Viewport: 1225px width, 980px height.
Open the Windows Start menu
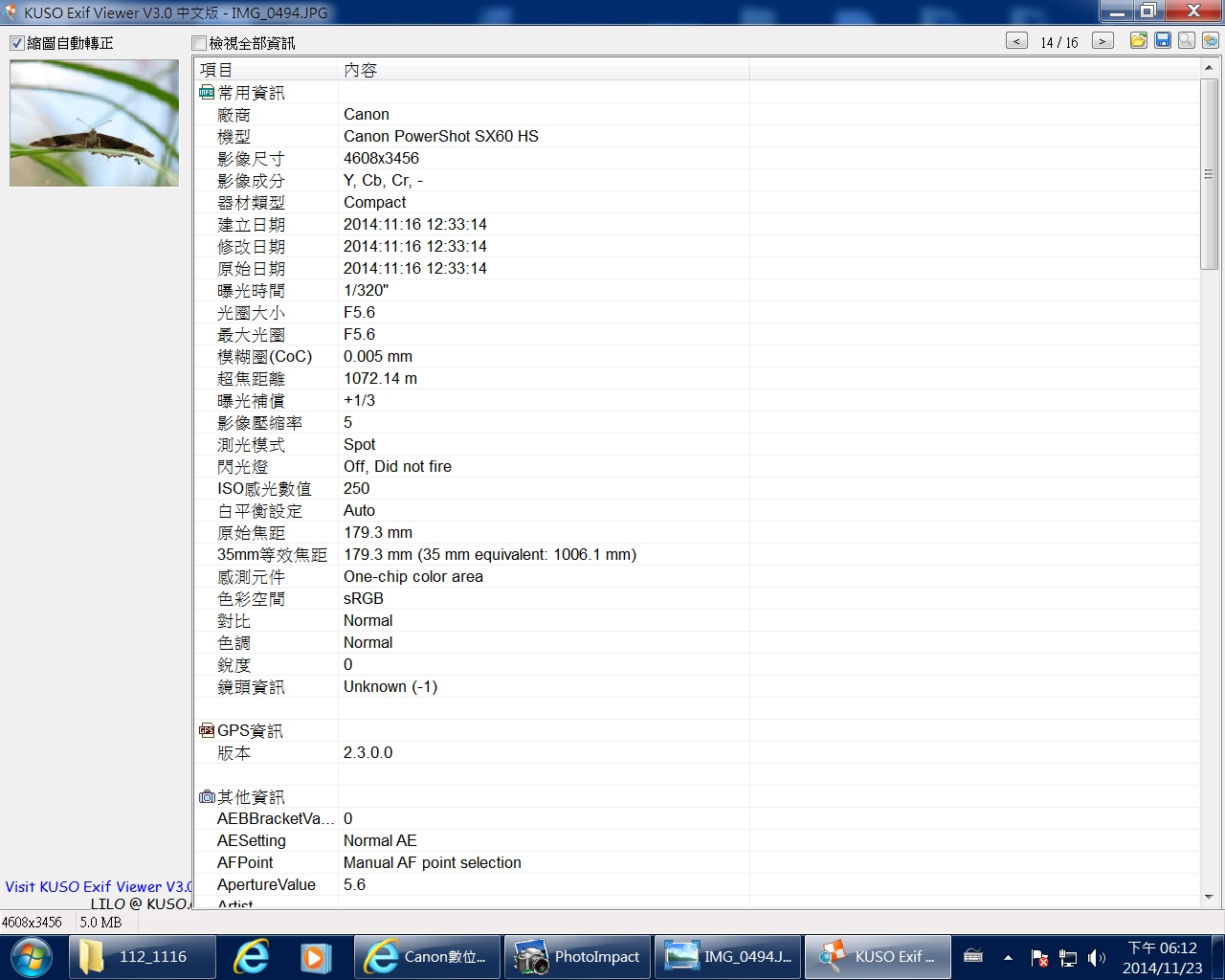(x=31, y=957)
